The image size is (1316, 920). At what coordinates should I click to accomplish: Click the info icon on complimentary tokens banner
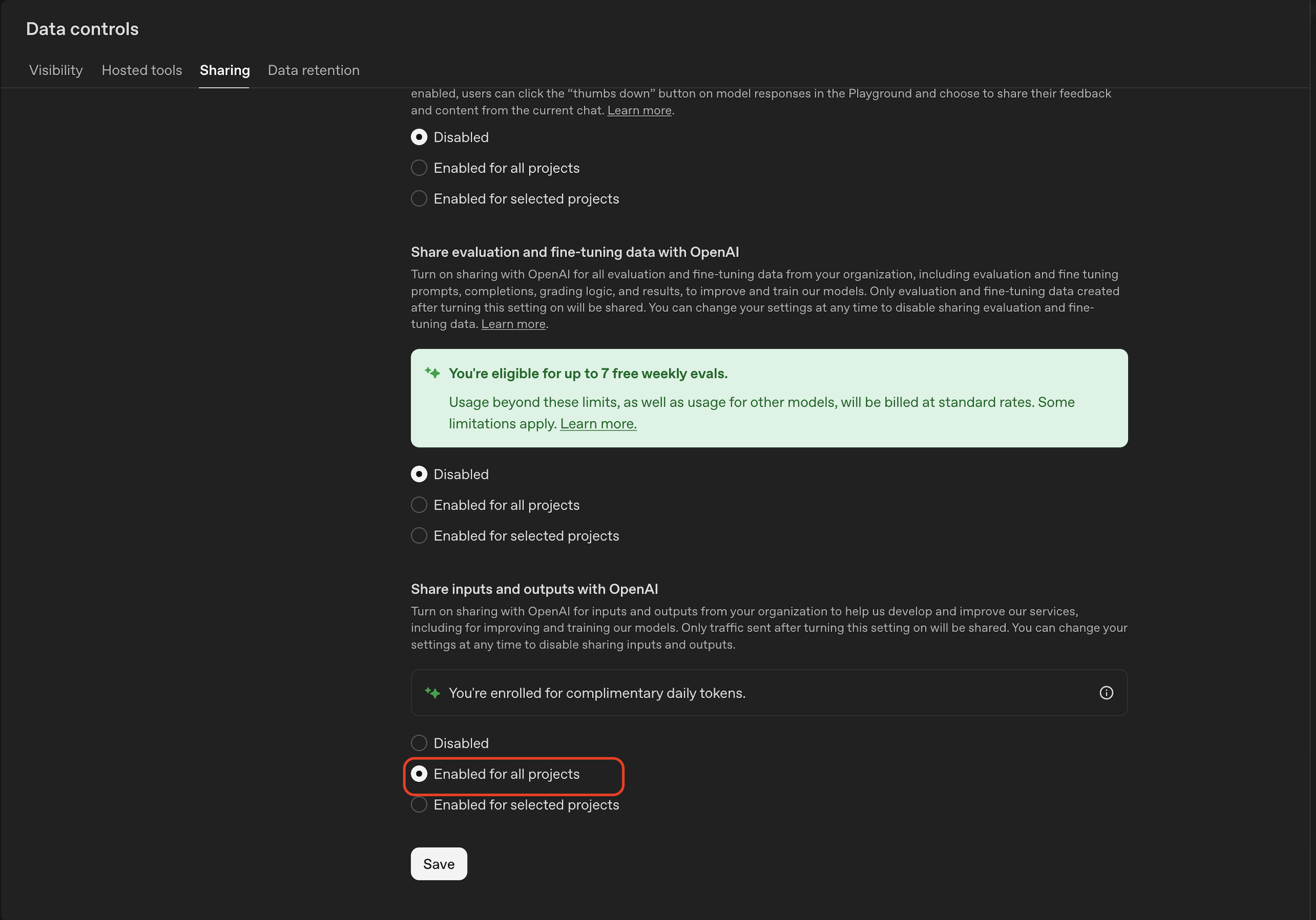pos(1106,692)
